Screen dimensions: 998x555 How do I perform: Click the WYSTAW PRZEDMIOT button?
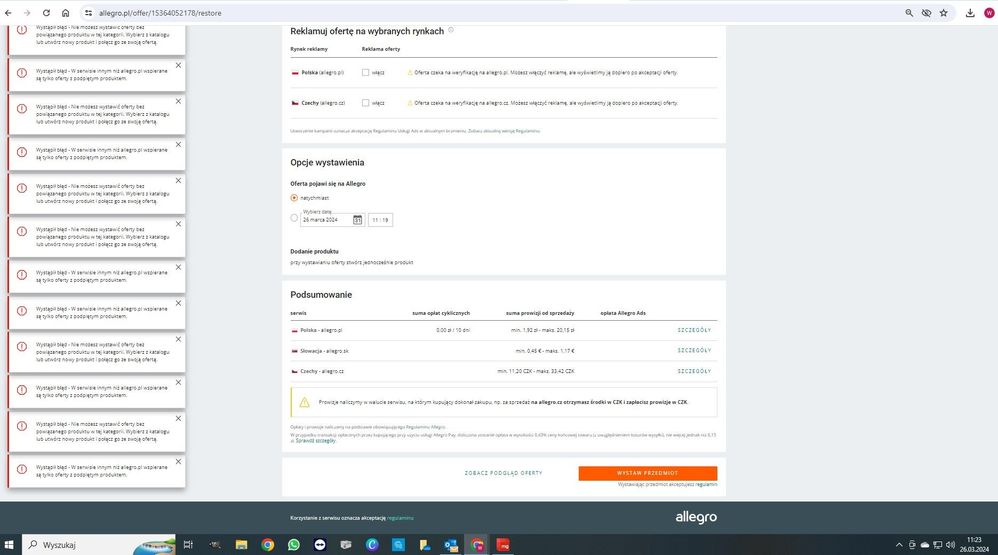point(647,473)
